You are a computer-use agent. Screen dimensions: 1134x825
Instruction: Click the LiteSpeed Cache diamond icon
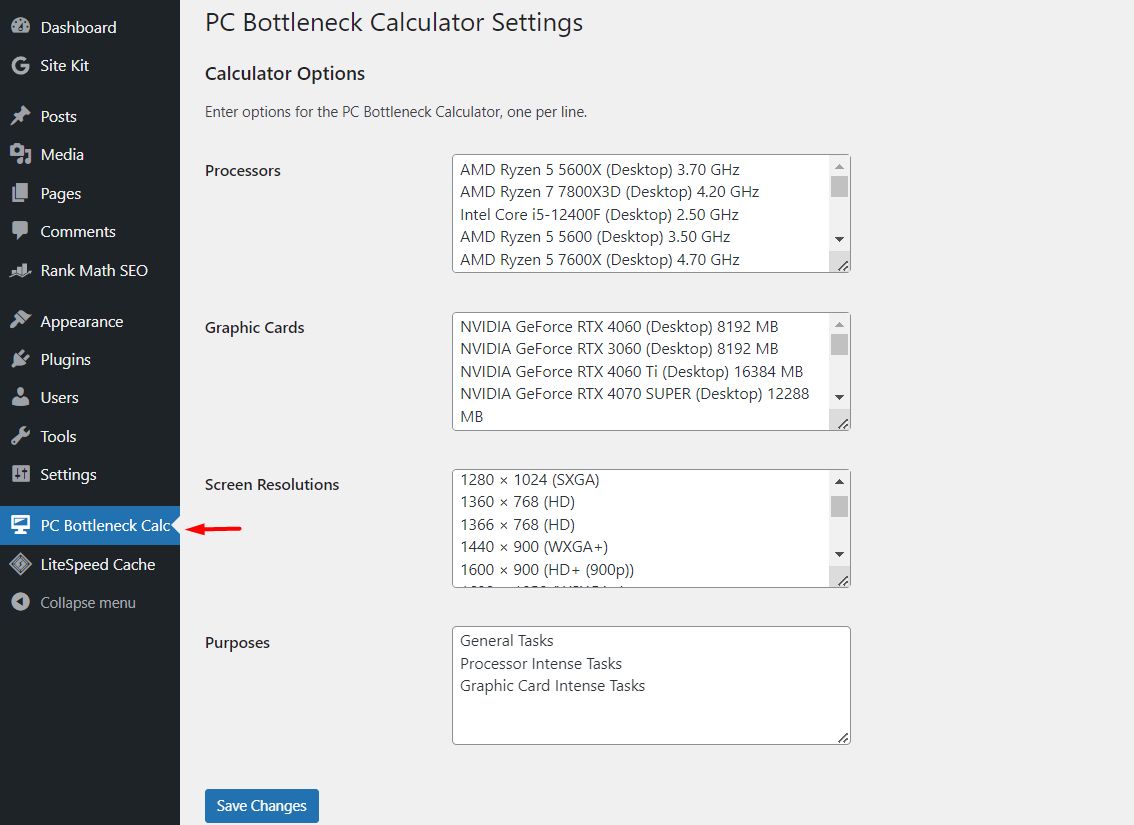pos(20,564)
